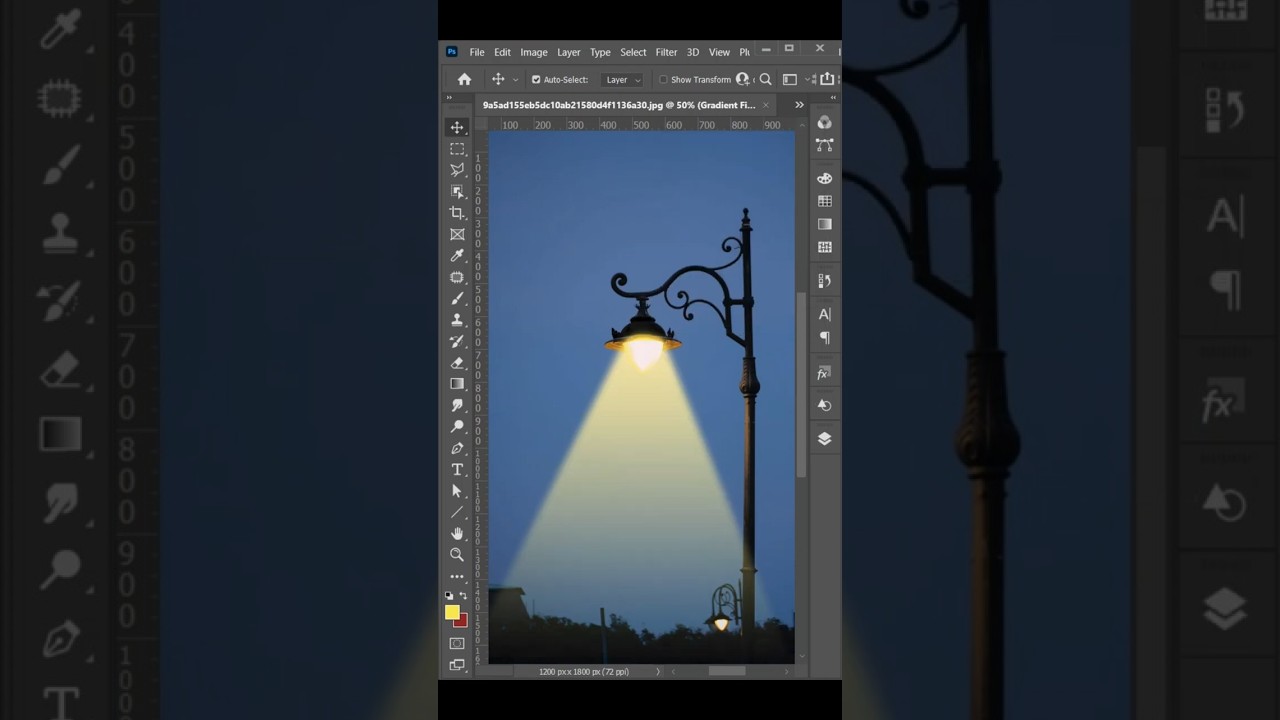Open the Paths panel icon
Image resolution: width=1280 pixels, height=720 pixels.
(824, 145)
